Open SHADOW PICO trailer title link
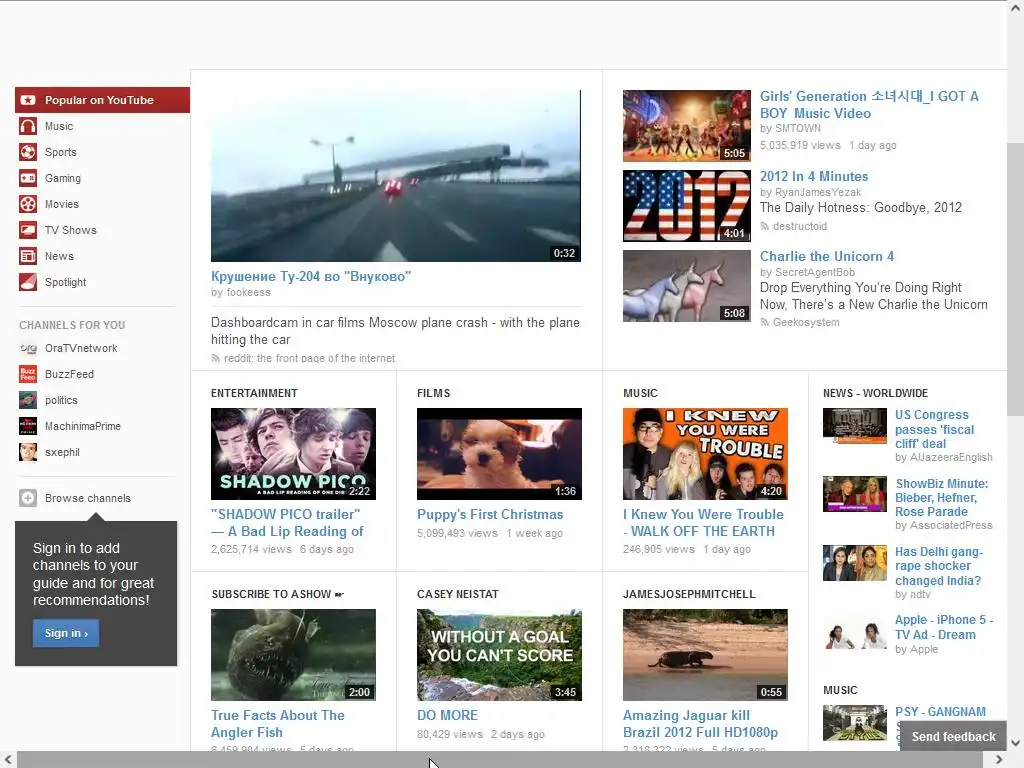Viewport: 1024px width, 768px height. click(287, 523)
